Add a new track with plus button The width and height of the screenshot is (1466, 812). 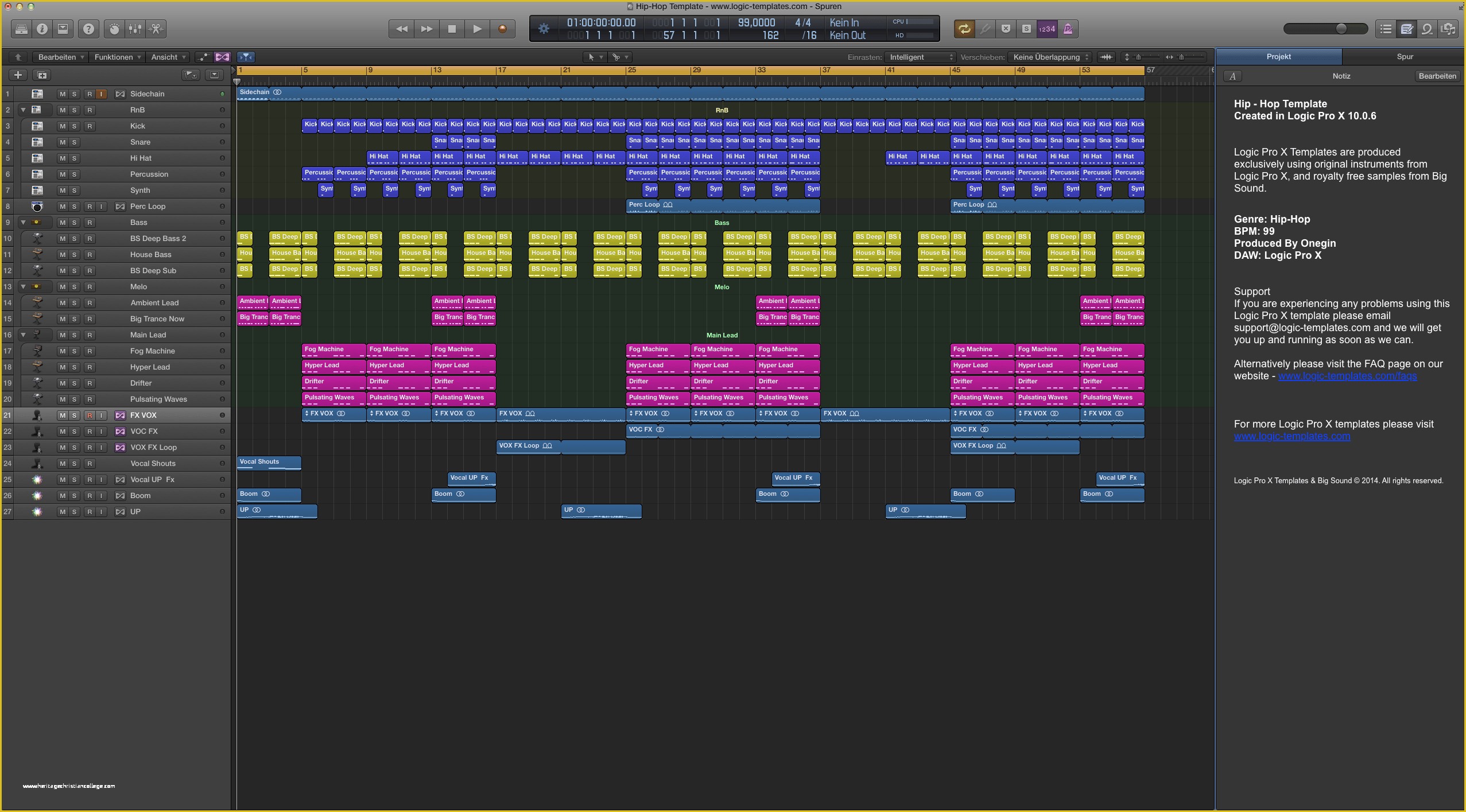[x=18, y=75]
